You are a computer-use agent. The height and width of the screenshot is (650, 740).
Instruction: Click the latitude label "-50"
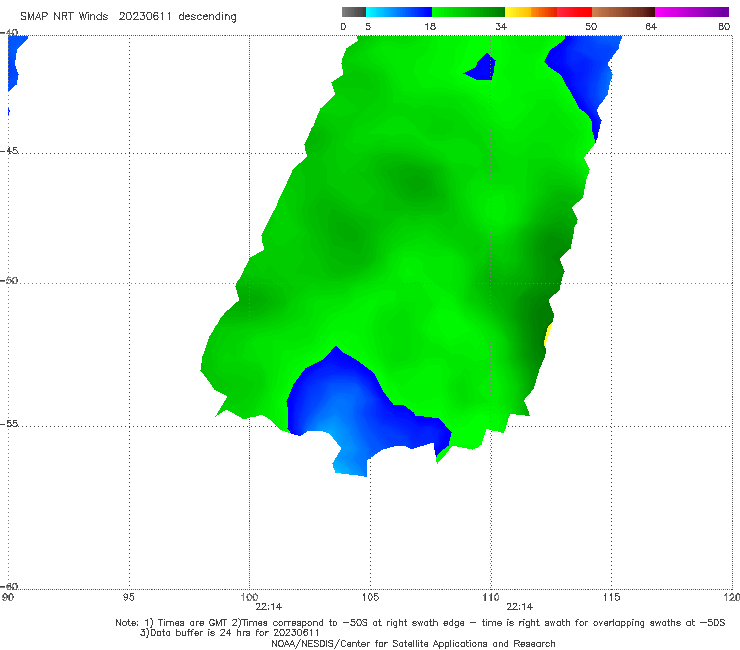point(9,280)
